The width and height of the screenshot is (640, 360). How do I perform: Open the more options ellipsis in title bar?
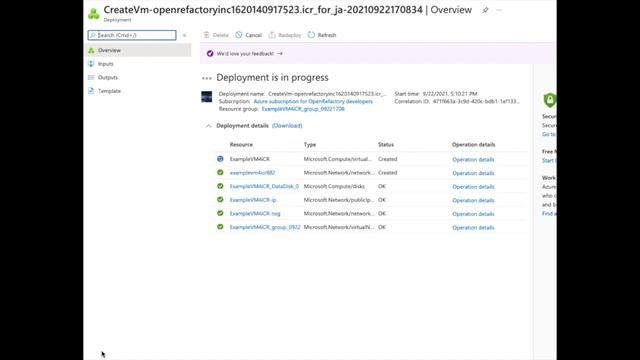(499, 10)
